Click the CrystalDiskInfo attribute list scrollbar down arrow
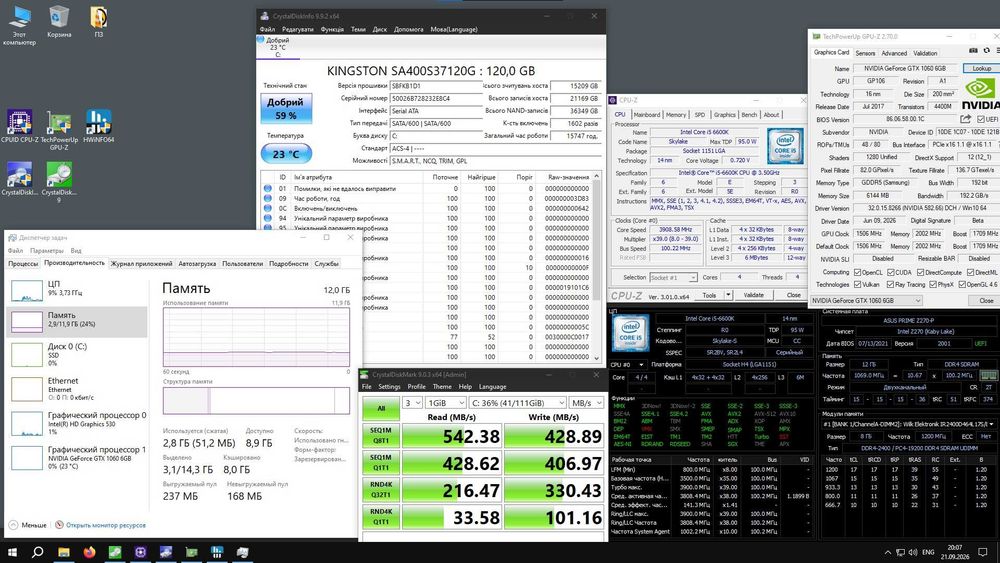This screenshot has width=1000, height=563. tap(597, 358)
